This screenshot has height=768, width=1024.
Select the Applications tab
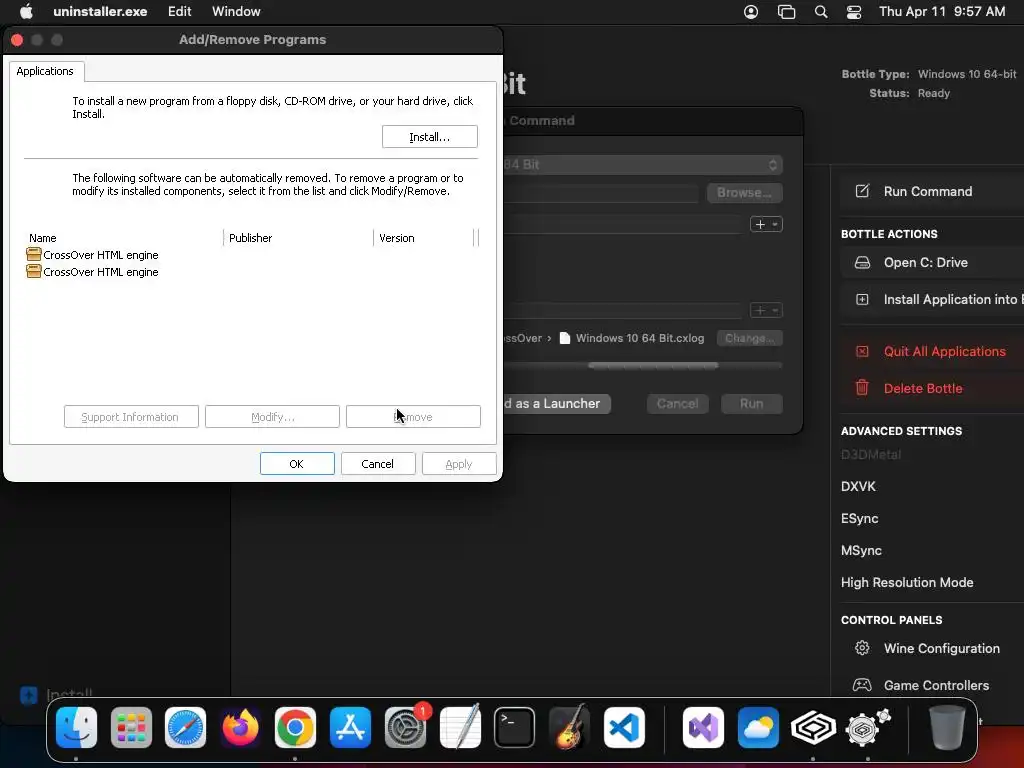point(45,71)
